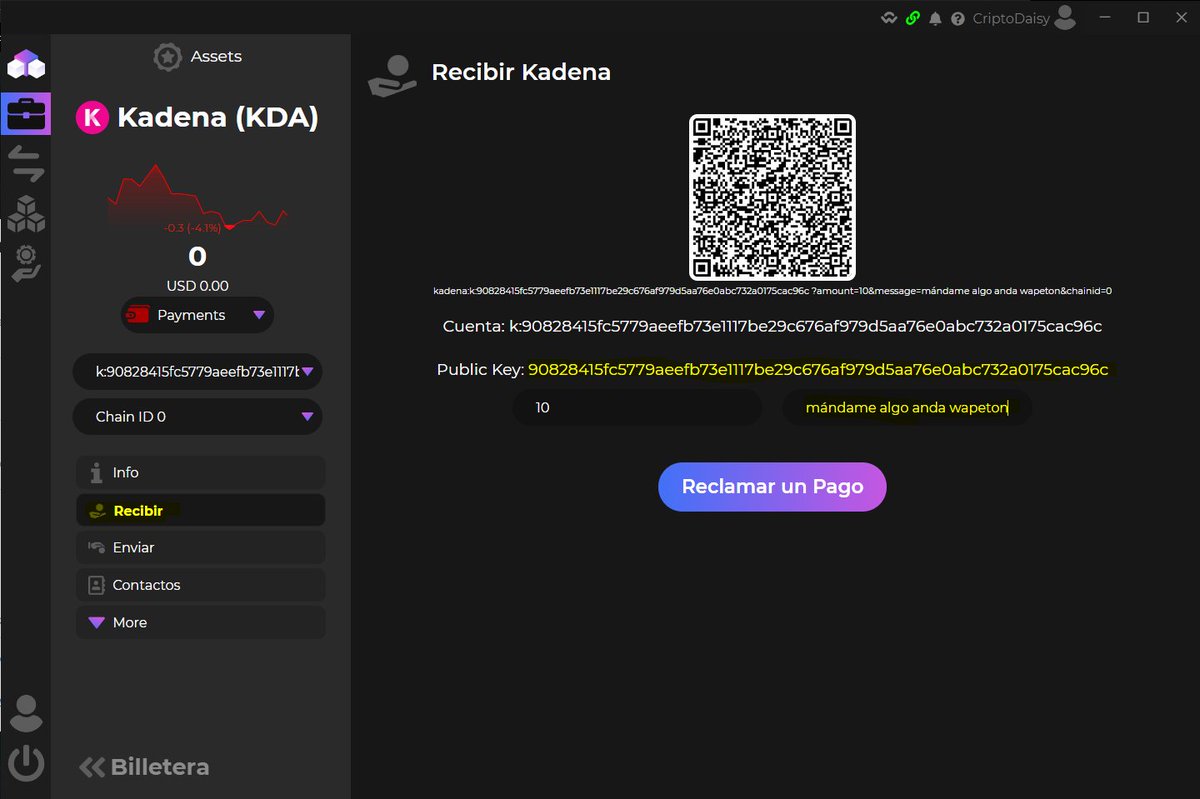
Task: Click the receive hand icon beside Recibir Kadena
Action: click(x=390, y=76)
